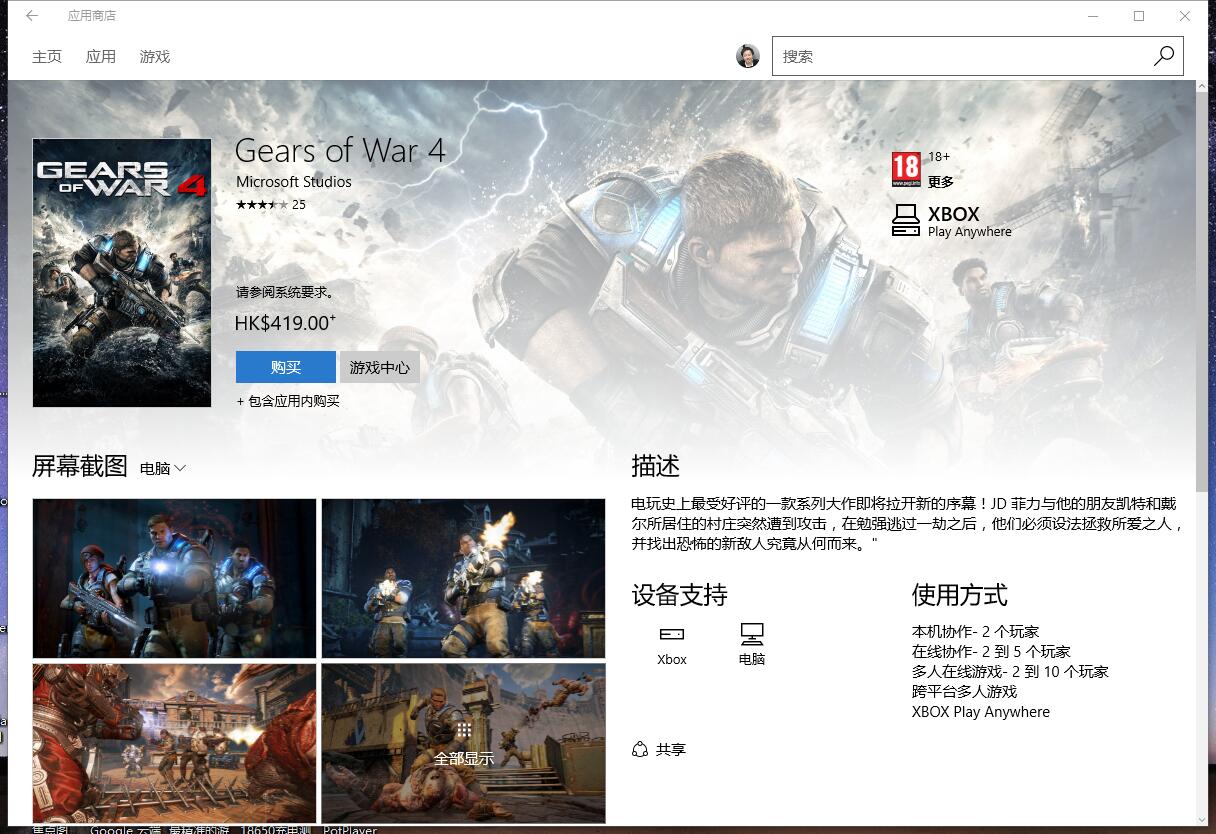
Task: Open screenshot of soldiers firing guns
Action: tap(463, 579)
